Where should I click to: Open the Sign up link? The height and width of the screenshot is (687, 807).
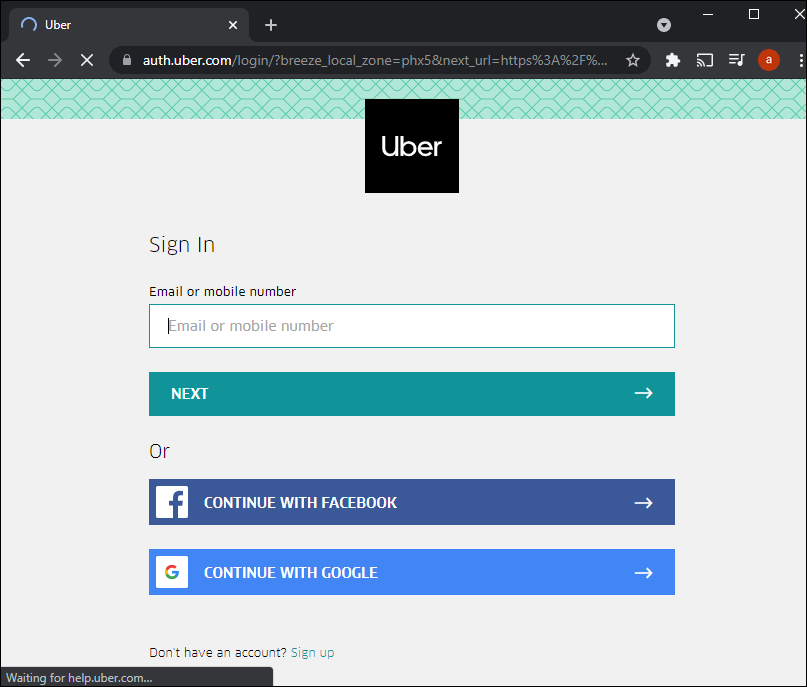pos(312,653)
